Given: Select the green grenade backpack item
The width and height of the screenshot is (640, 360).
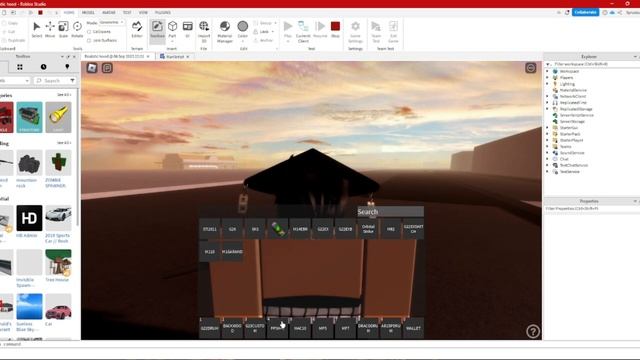Looking at the screenshot, I should pos(278,229).
